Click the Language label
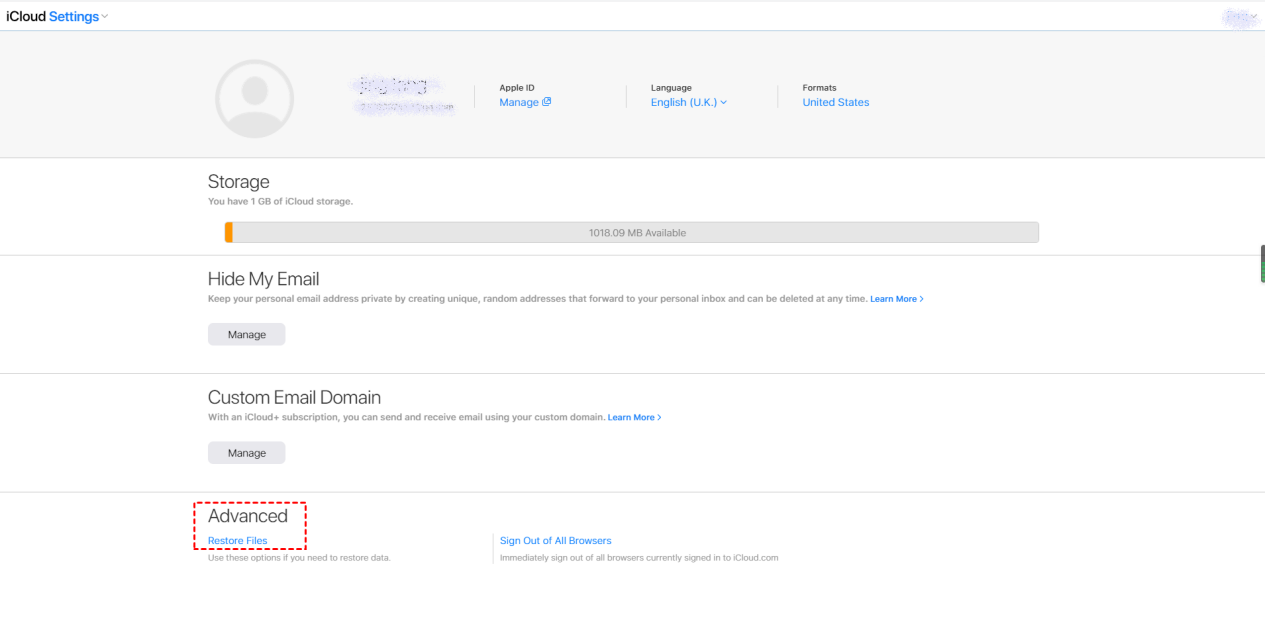The width and height of the screenshot is (1265, 642). 671,88
